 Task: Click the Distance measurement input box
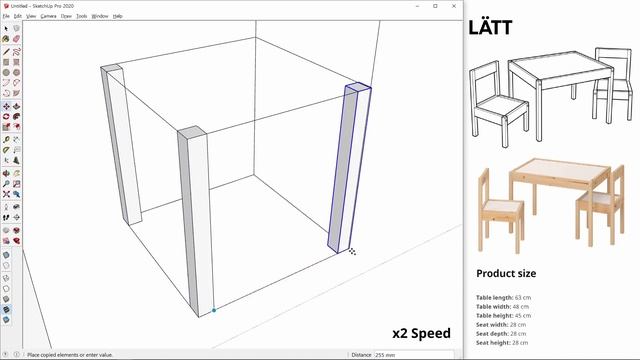414,355
